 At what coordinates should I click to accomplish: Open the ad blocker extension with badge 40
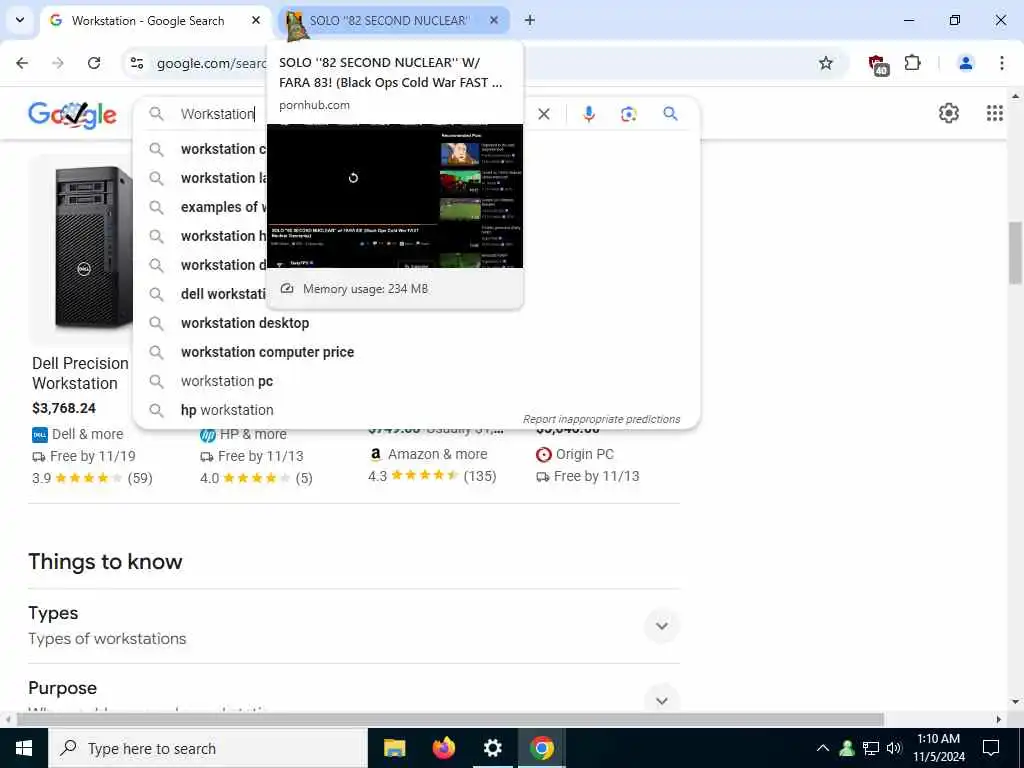coord(877,64)
